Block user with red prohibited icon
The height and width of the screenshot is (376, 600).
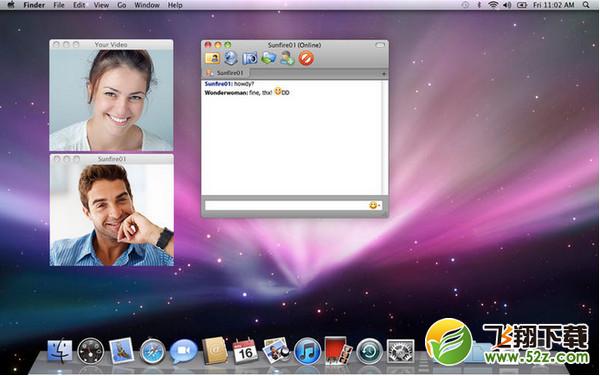point(306,59)
